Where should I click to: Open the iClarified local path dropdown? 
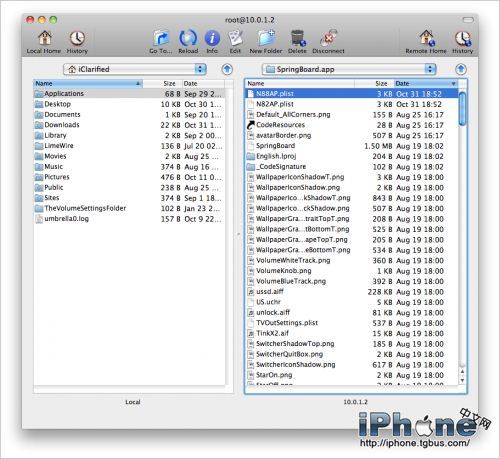(x=135, y=69)
